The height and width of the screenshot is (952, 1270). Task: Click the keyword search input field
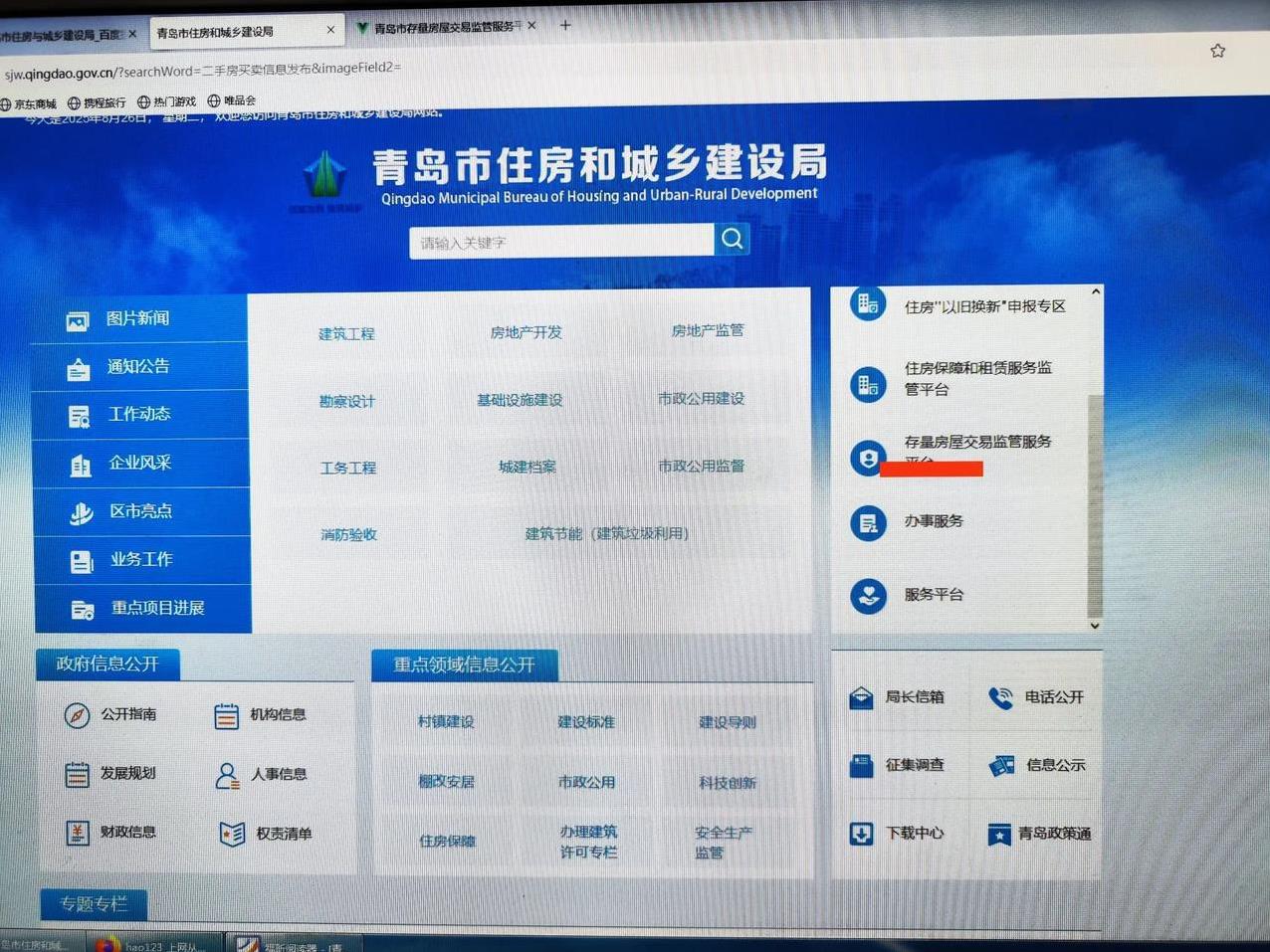pos(562,242)
